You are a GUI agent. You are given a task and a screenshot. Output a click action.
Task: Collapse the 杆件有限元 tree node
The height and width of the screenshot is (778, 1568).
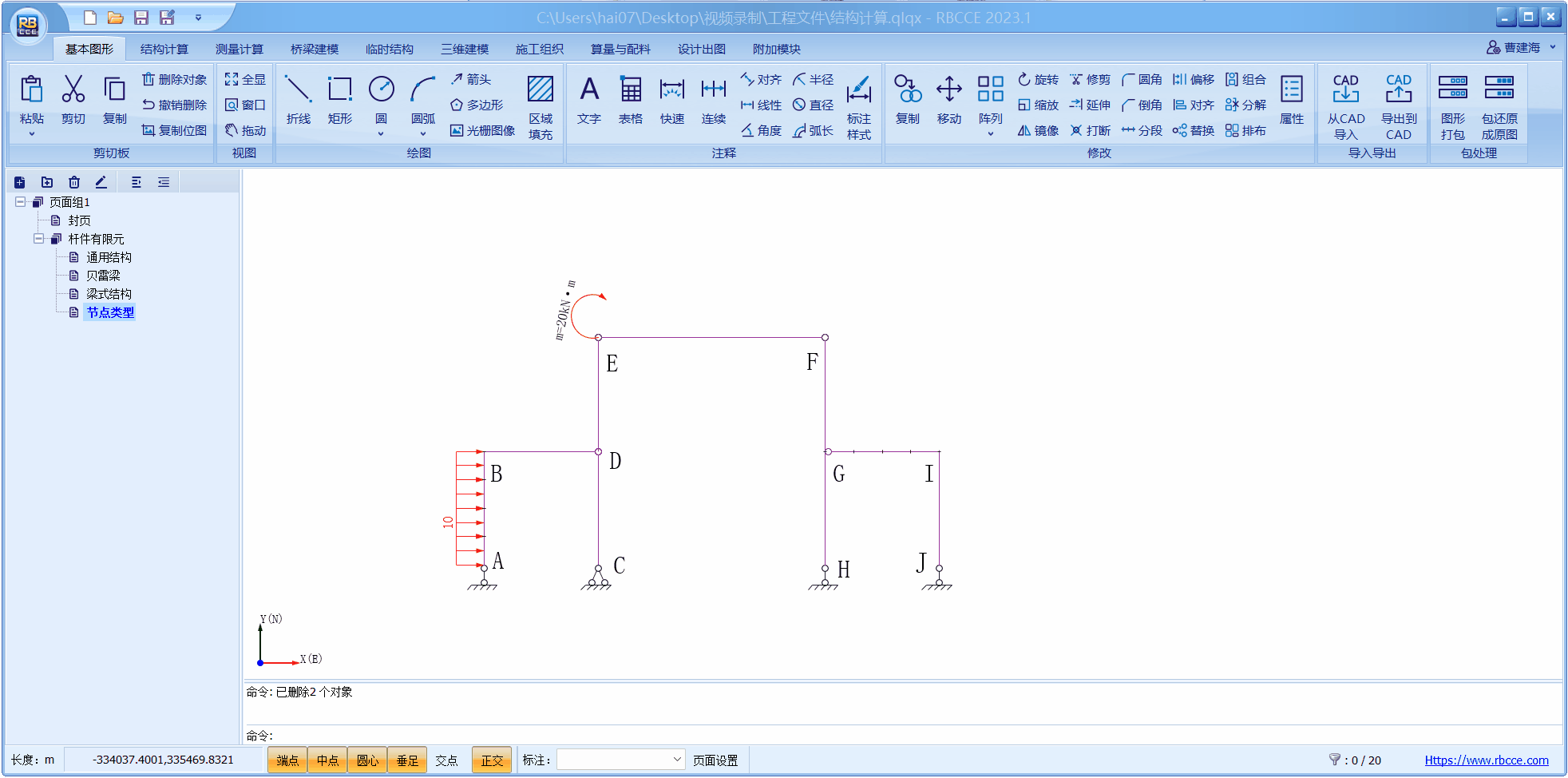click(x=38, y=239)
